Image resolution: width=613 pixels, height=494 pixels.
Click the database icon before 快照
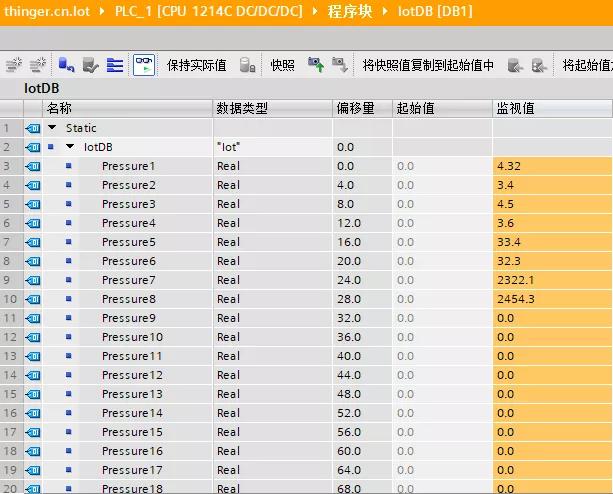[249, 65]
